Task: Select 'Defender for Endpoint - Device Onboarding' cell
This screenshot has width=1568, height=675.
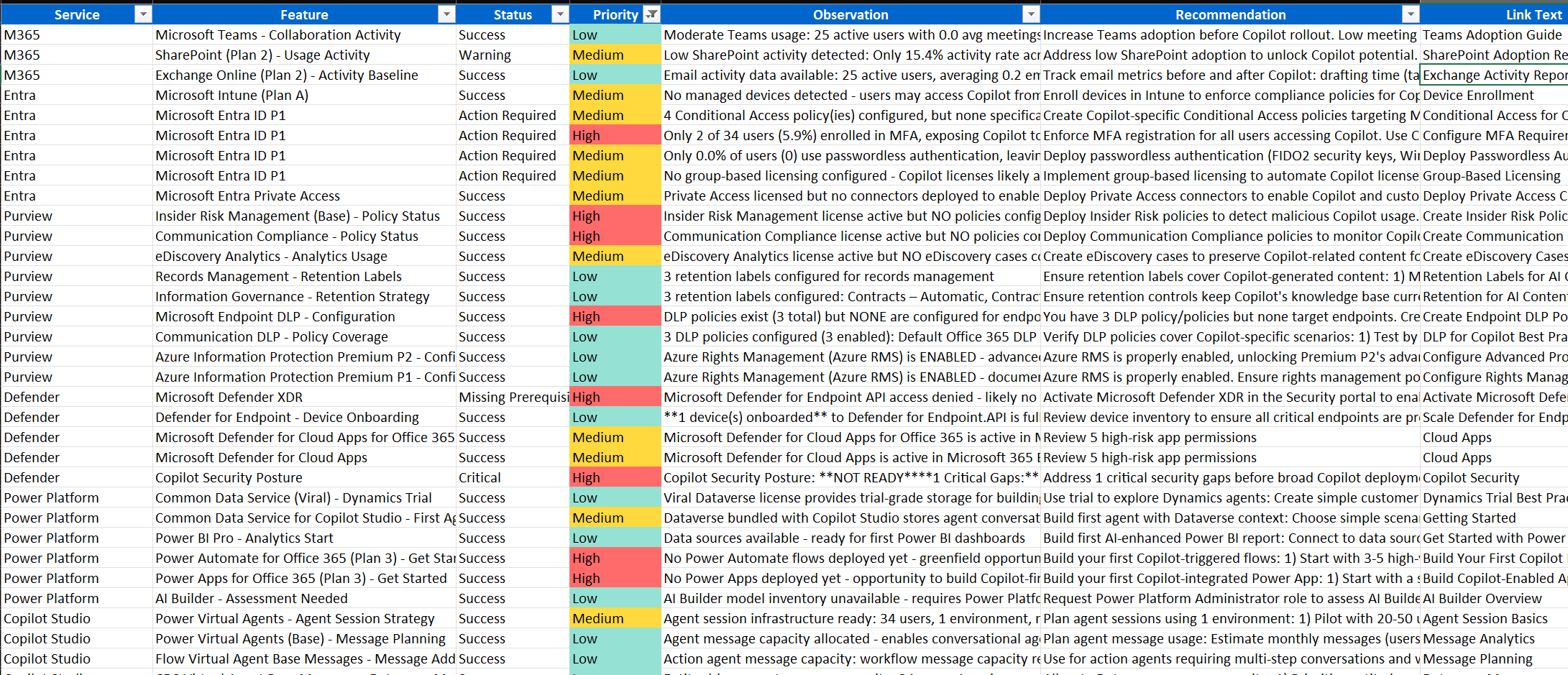Action: point(304,417)
